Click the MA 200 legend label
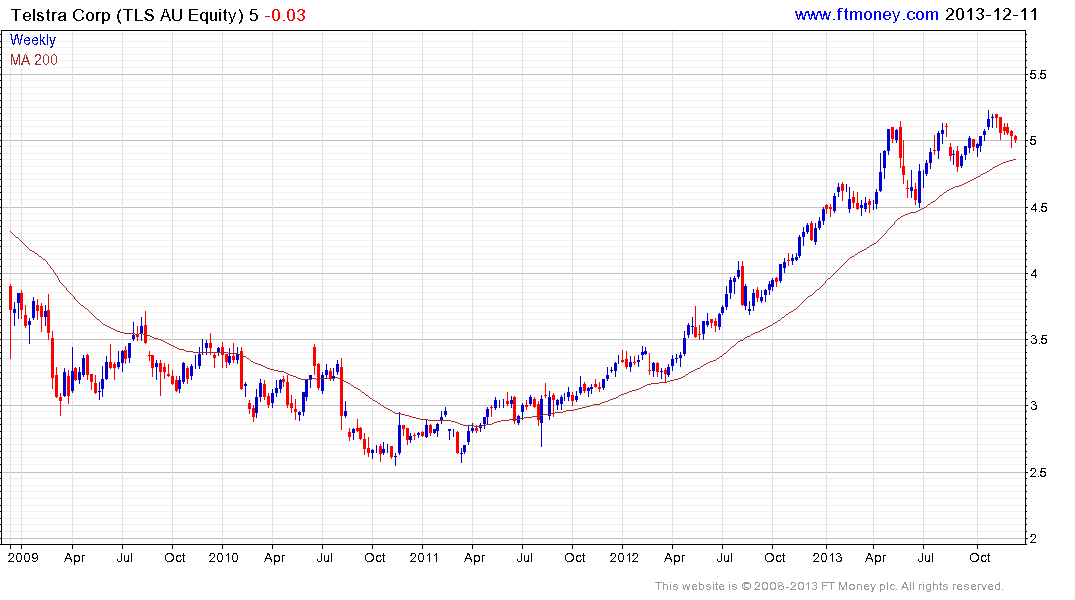 (34, 60)
